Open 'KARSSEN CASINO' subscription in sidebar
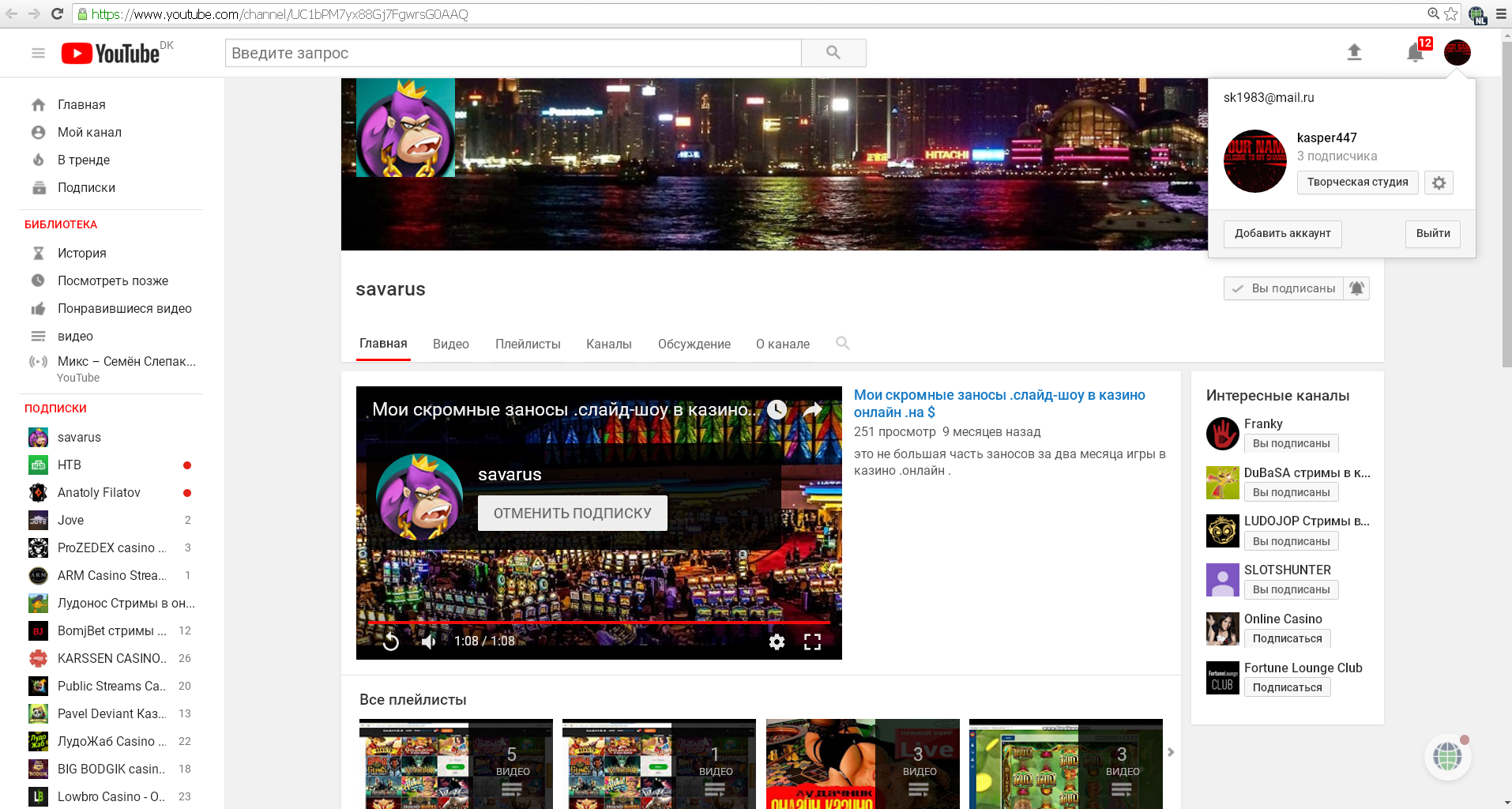 point(111,658)
